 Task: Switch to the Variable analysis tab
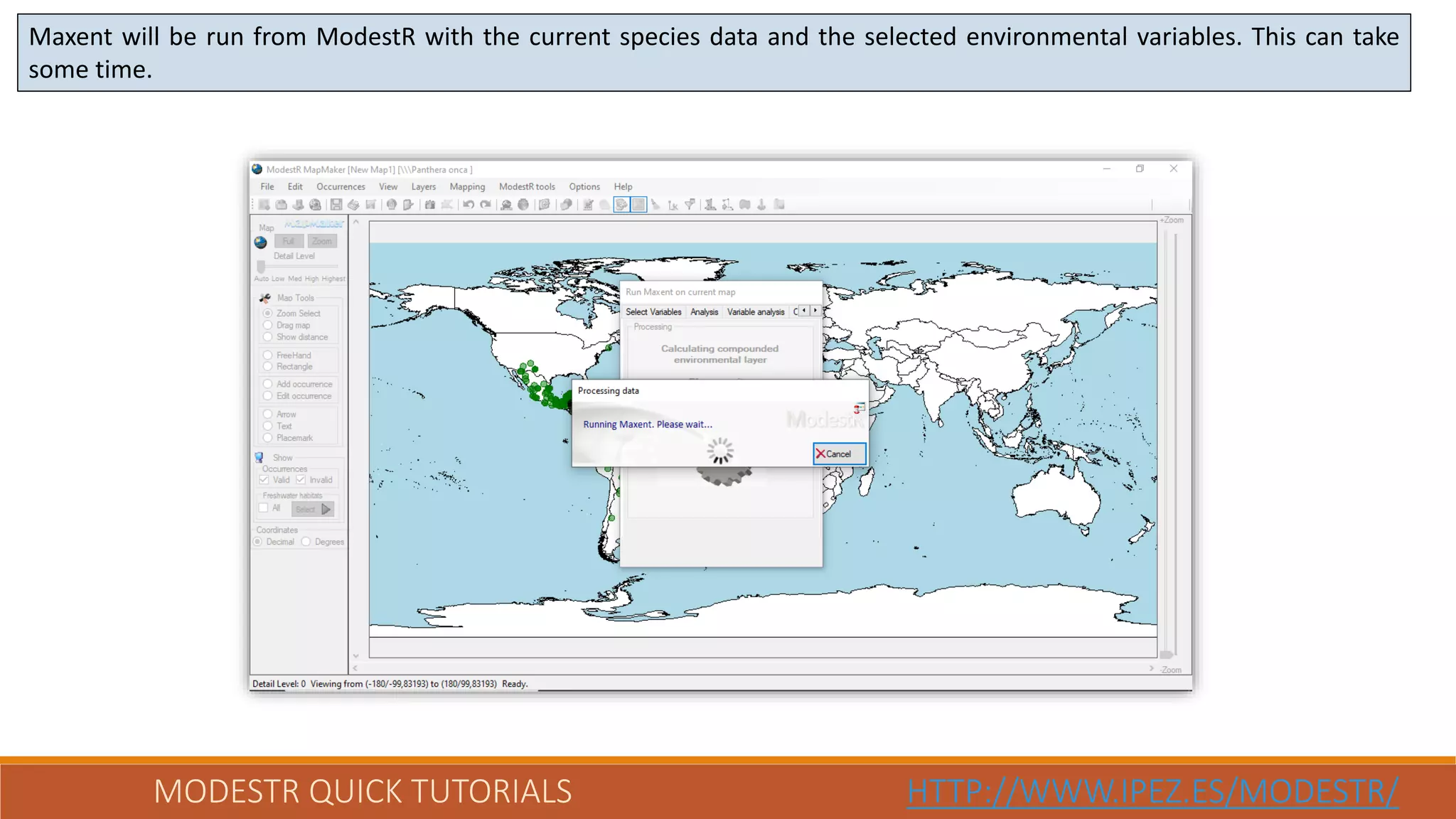756,312
